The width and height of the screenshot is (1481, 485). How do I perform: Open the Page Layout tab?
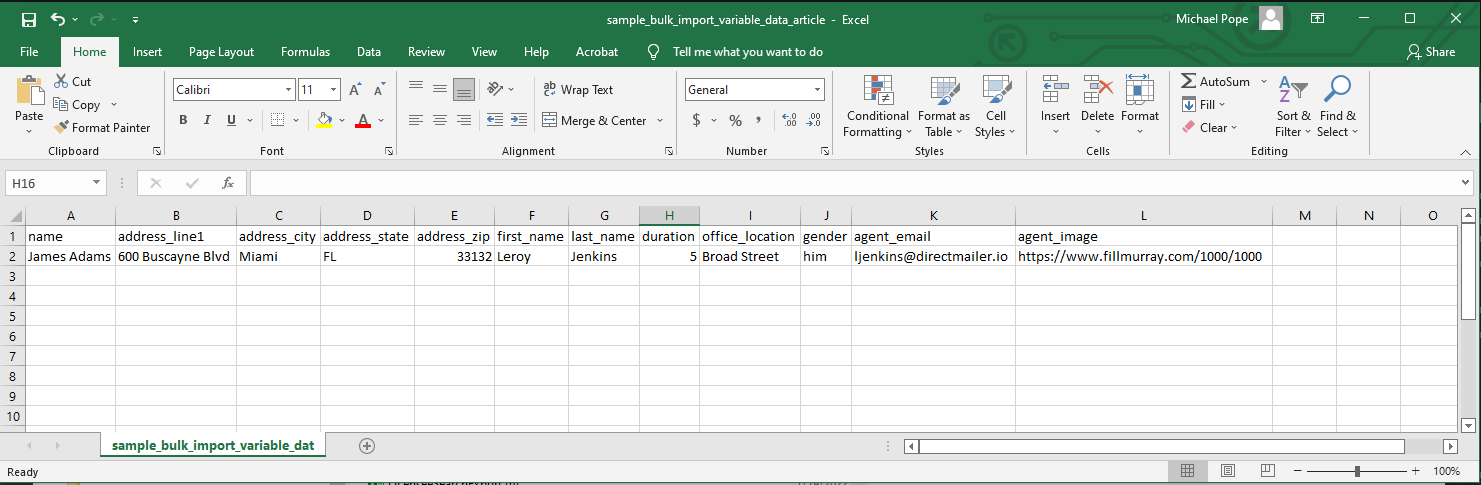point(221,52)
